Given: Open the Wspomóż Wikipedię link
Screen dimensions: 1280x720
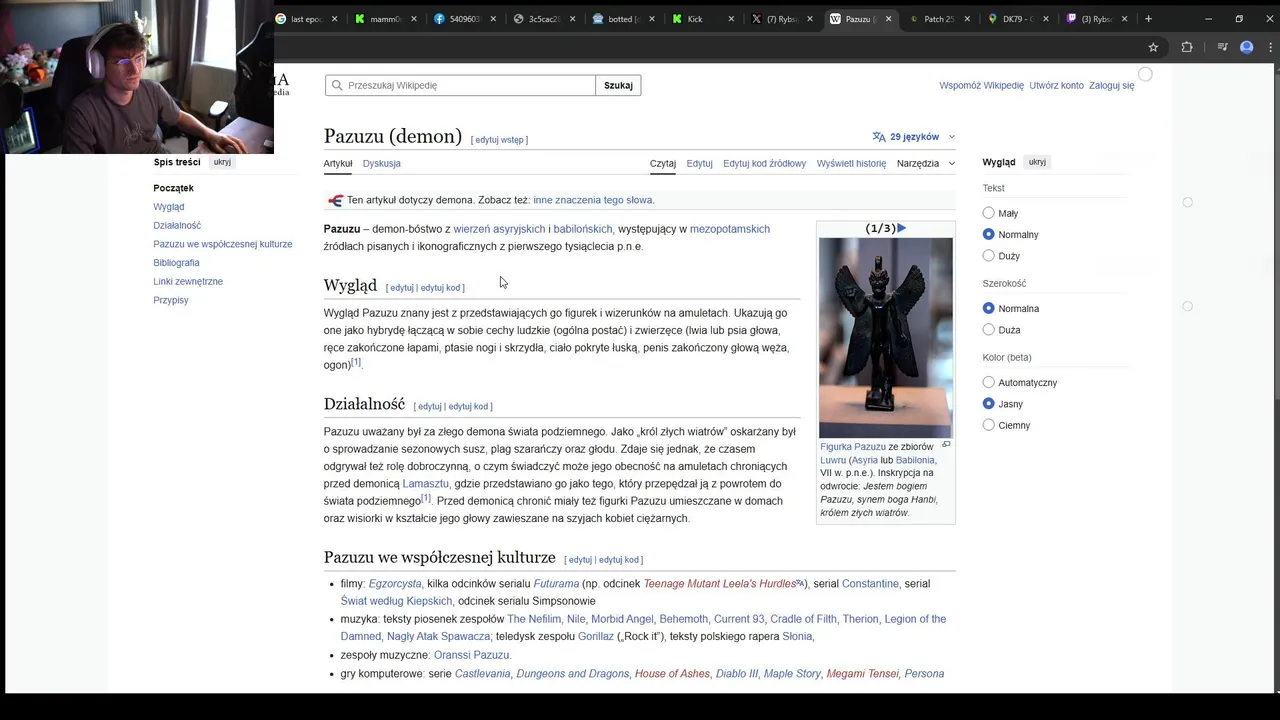Looking at the screenshot, I should [981, 85].
